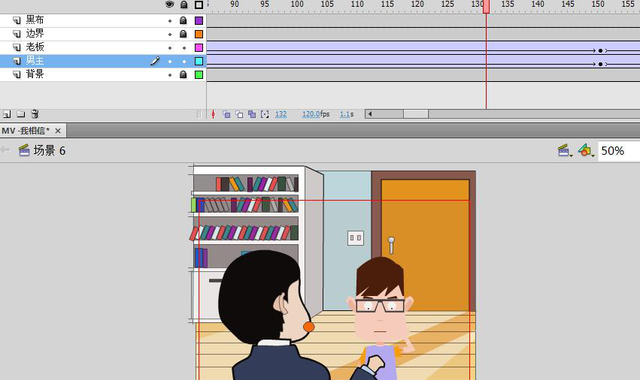Click the Center Frame icon
The image size is (640, 380).
[x=213, y=114]
